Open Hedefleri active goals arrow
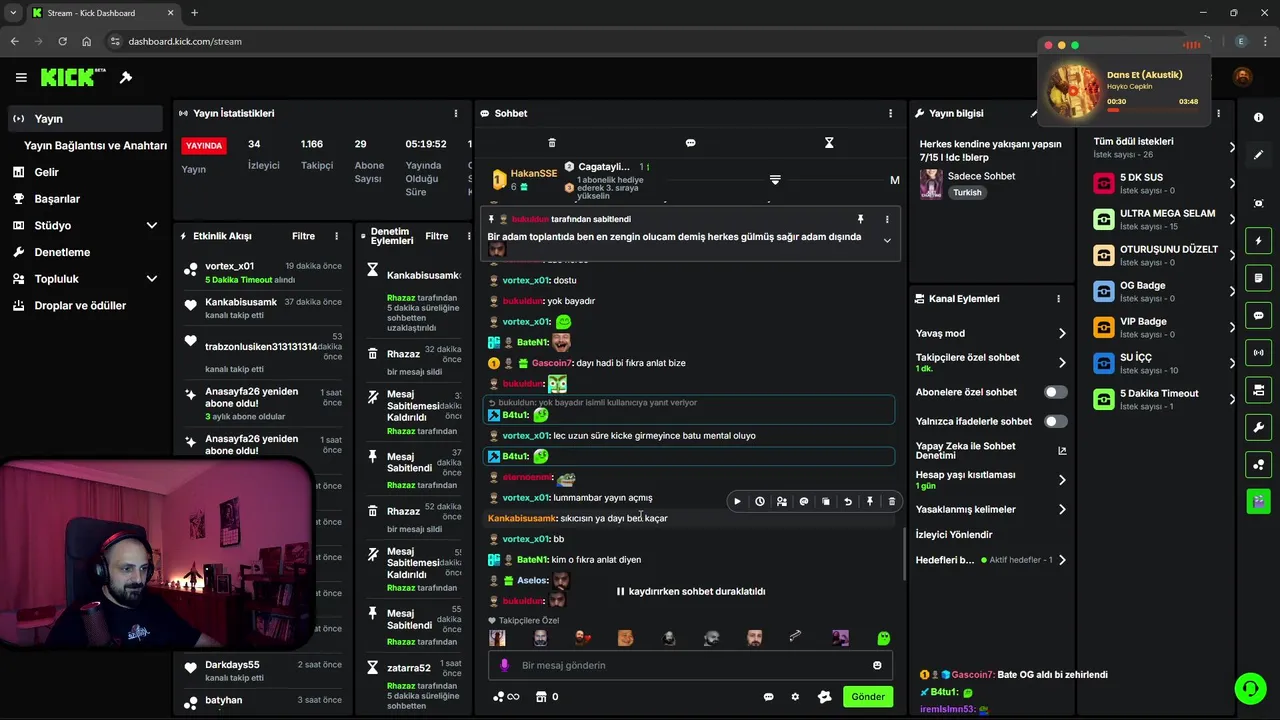The width and height of the screenshot is (1280, 720). pyautogui.click(x=1062, y=560)
